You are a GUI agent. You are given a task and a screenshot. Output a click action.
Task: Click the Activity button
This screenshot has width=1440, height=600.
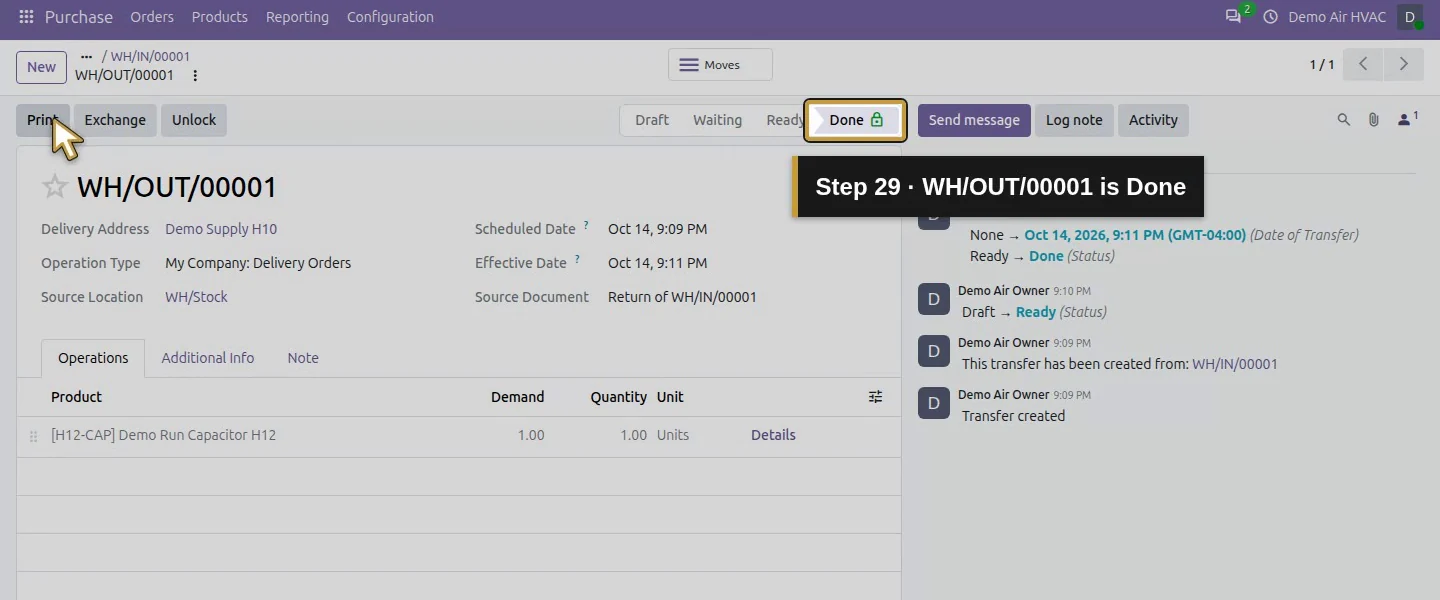(1153, 120)
